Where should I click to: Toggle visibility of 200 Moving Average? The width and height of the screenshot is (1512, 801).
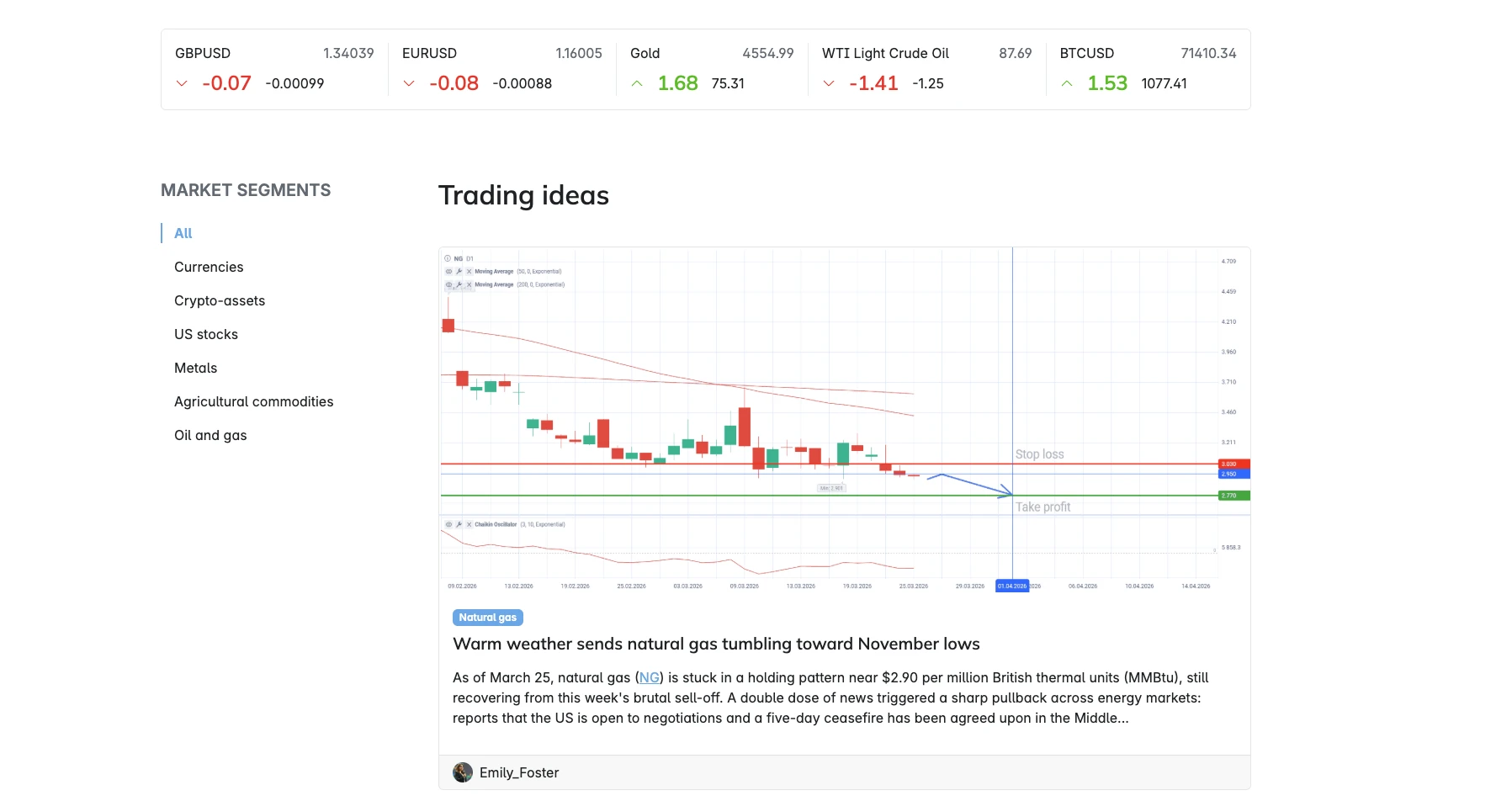coord(448,285)
